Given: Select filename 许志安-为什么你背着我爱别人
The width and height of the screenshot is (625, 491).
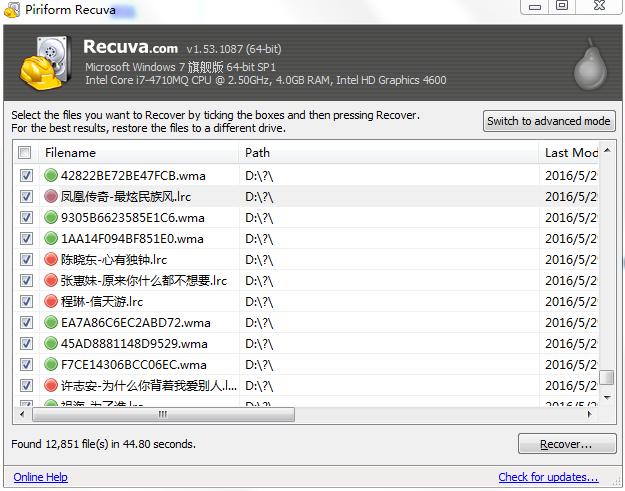Looking at the screenshot, I should pyautogui.click(x=149, y=386).
